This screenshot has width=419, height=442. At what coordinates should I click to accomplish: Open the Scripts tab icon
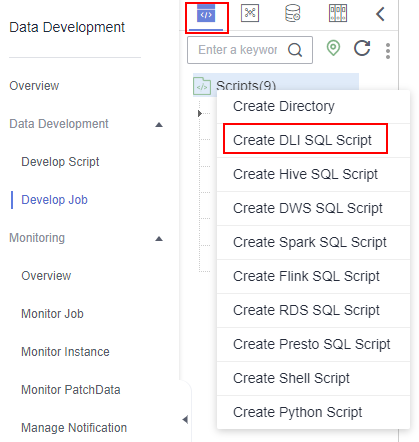[x=206, y=14]
